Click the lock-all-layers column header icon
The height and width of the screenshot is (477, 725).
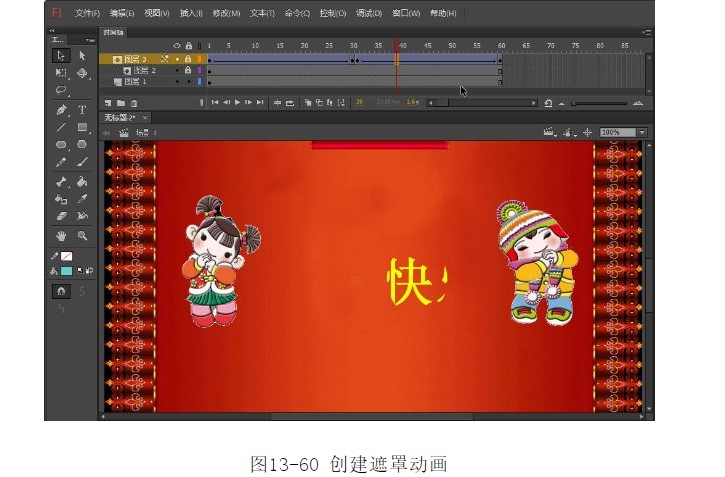click(x=188, y=46)
